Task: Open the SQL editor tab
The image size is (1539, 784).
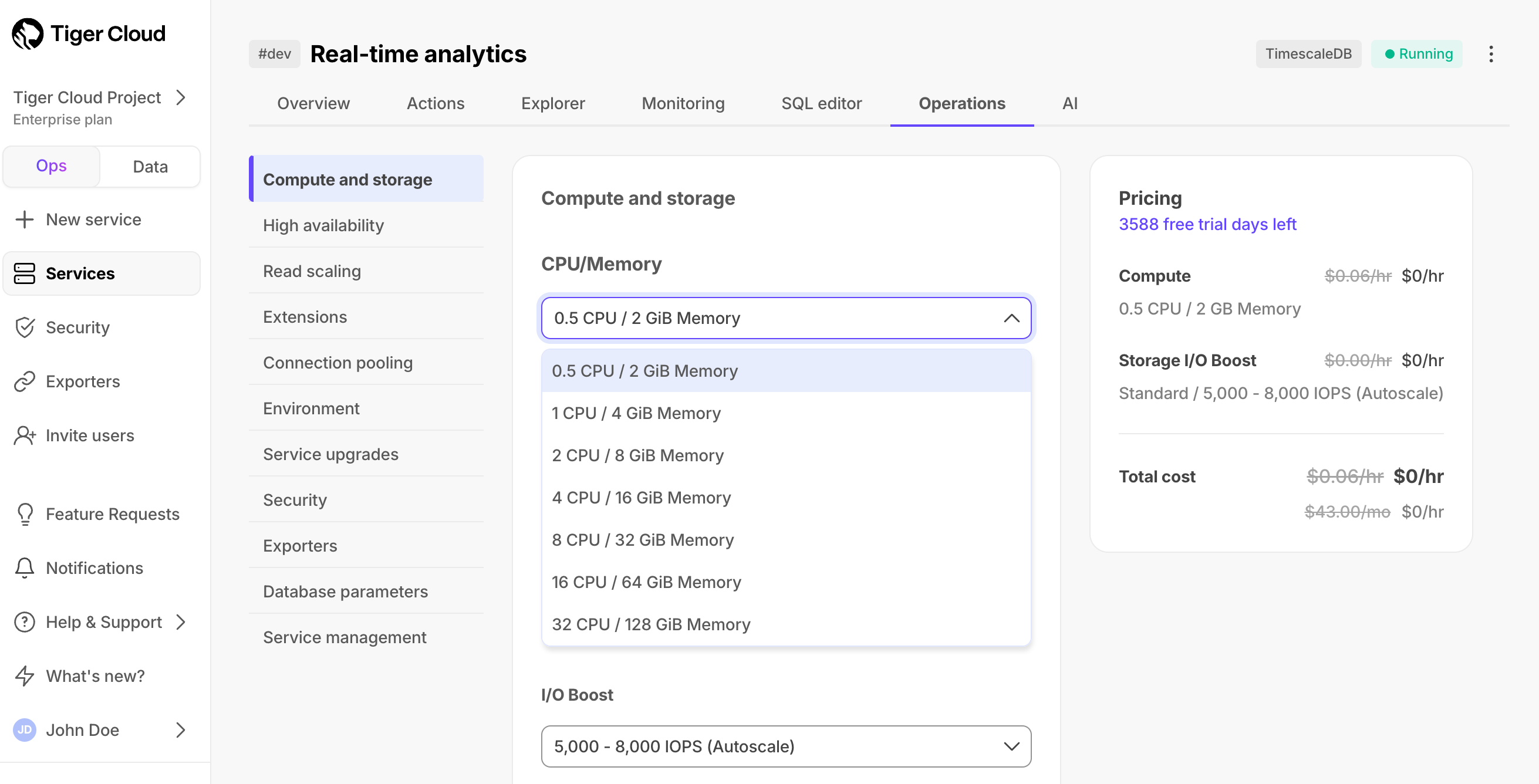Action: click(822, 104)
